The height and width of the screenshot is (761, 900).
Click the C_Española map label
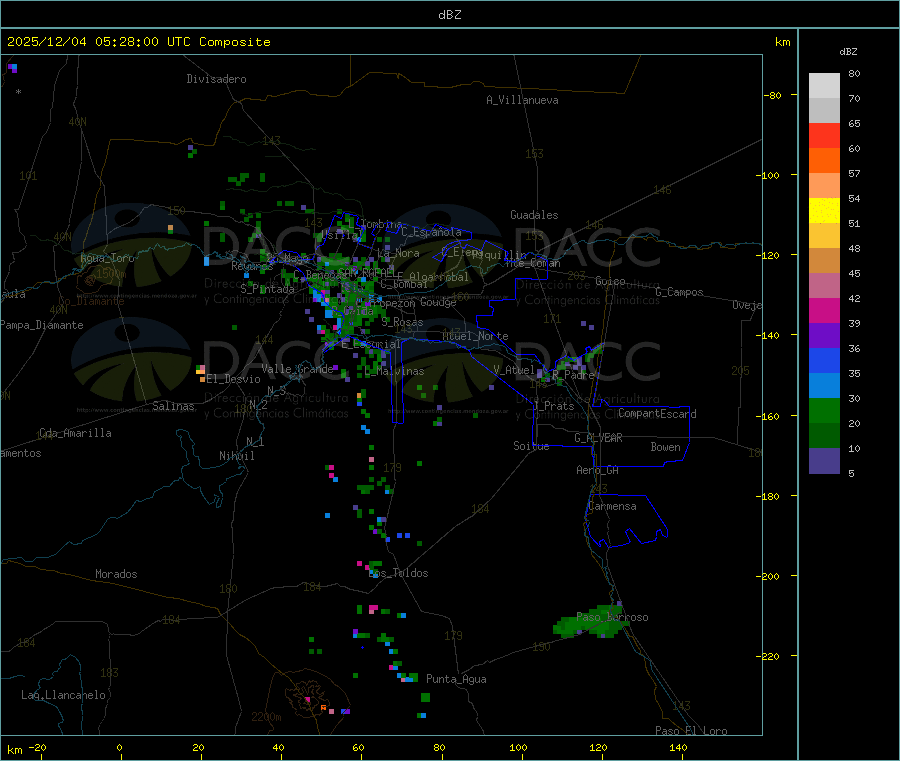tap(431, 232)
